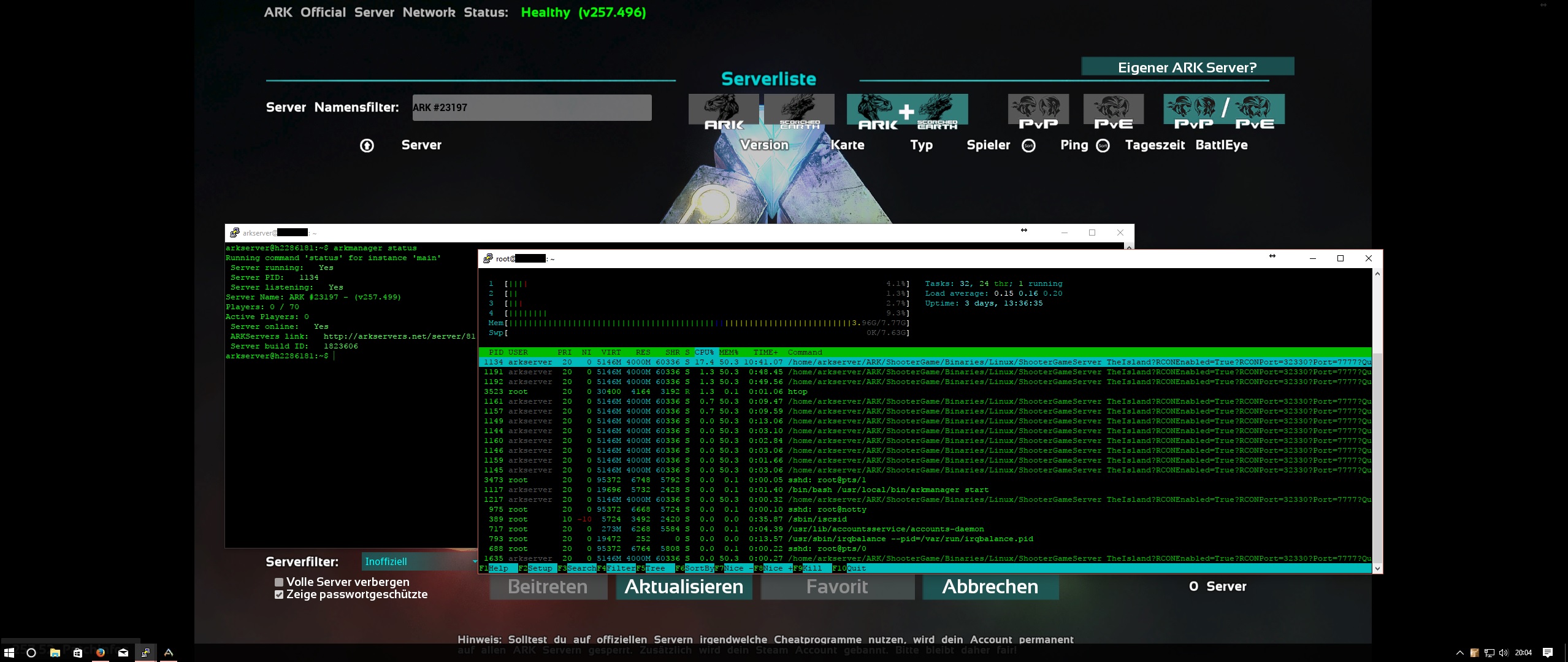
Task: Click the Aktualisieren button
Action: (x=684, y=587)
